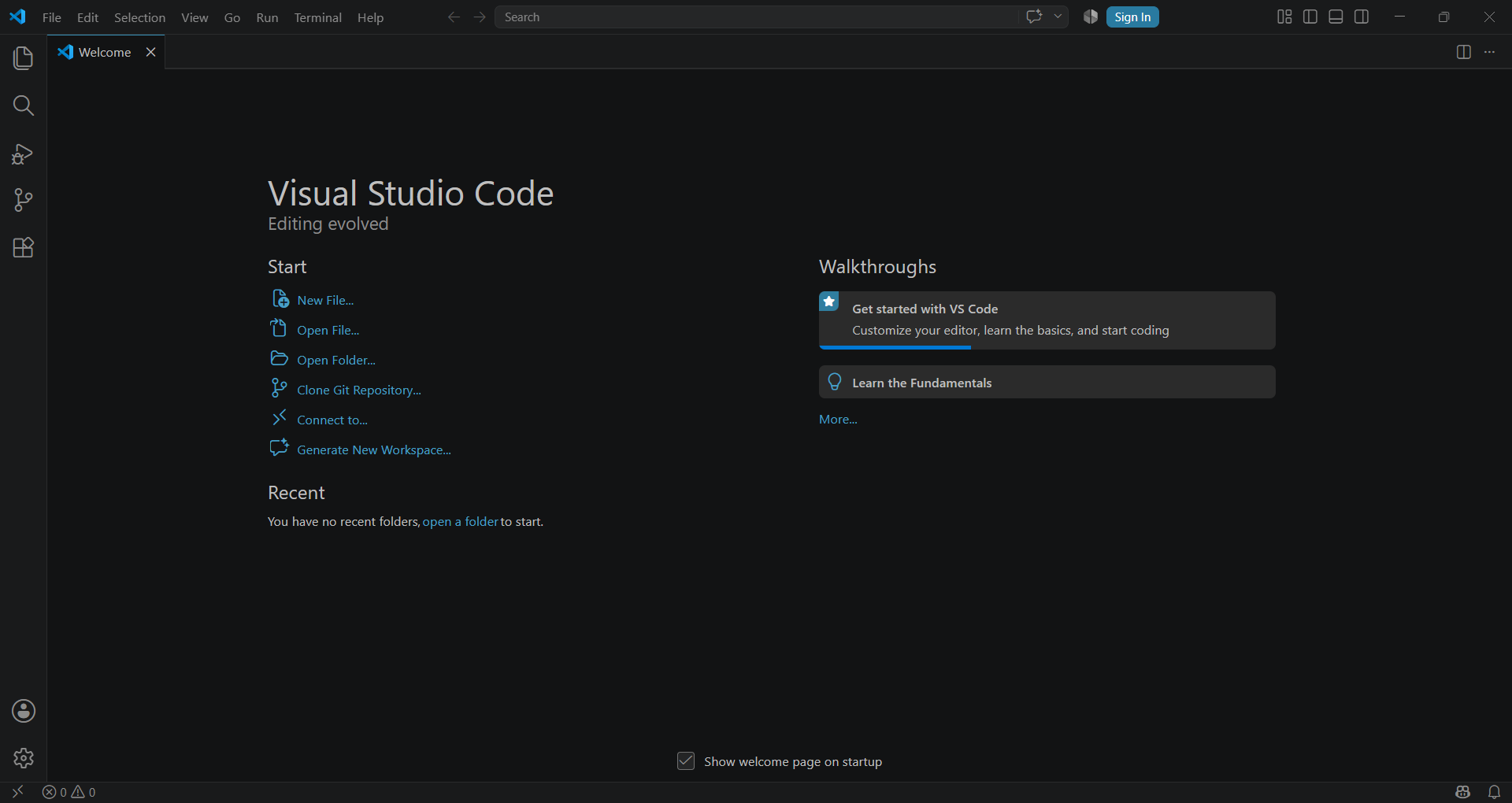Click the remote window indicator in status bar

(17, 792)
